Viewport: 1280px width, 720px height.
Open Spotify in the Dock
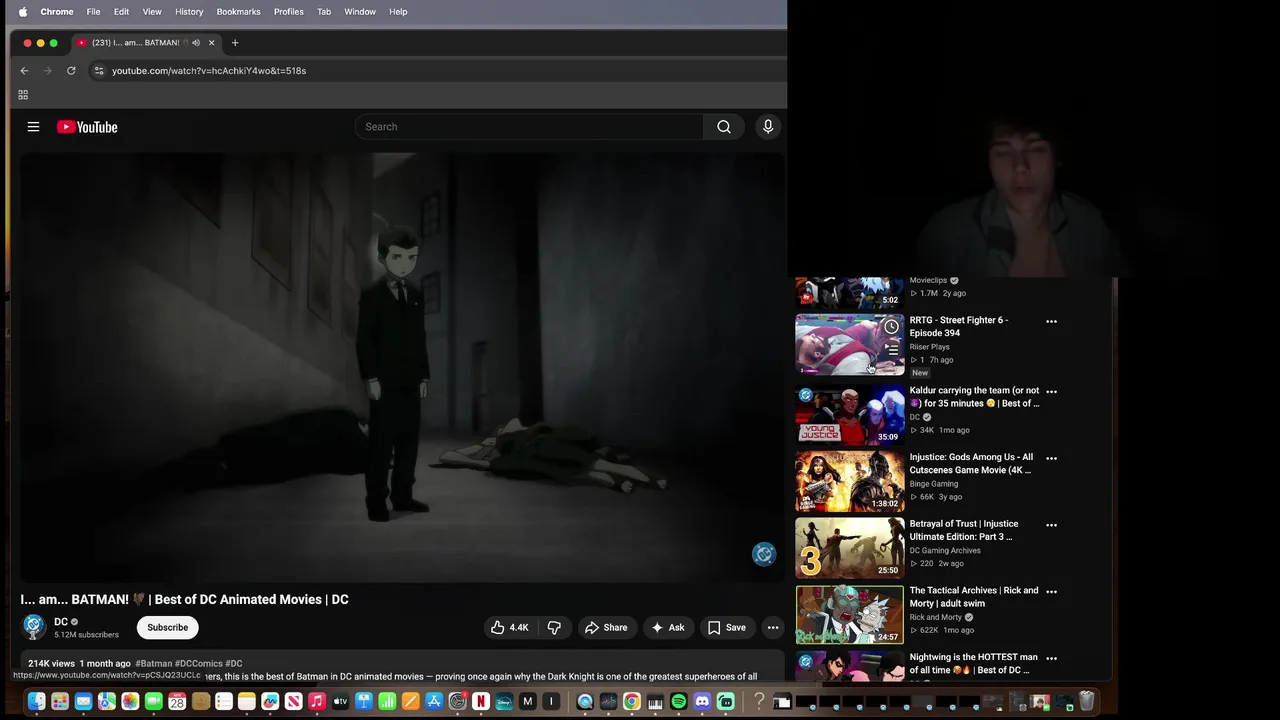(679, 702)
